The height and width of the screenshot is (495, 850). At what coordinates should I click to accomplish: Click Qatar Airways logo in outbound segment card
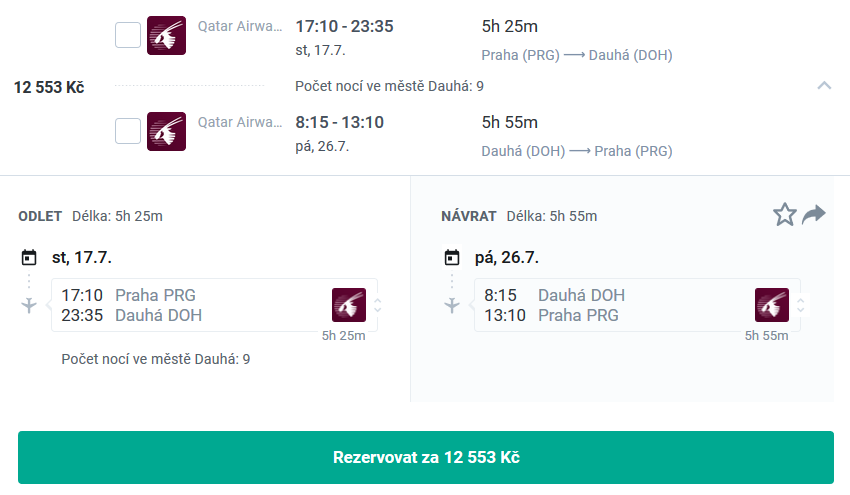(349, 305)
